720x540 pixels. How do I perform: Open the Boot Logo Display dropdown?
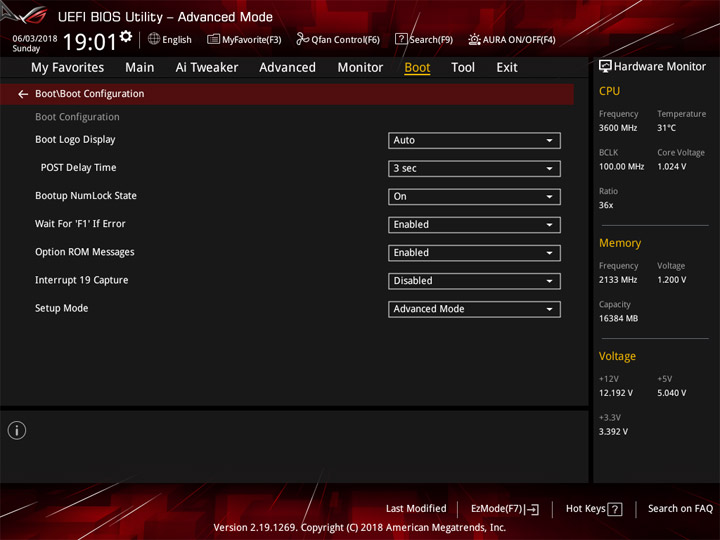click(474, 141)
